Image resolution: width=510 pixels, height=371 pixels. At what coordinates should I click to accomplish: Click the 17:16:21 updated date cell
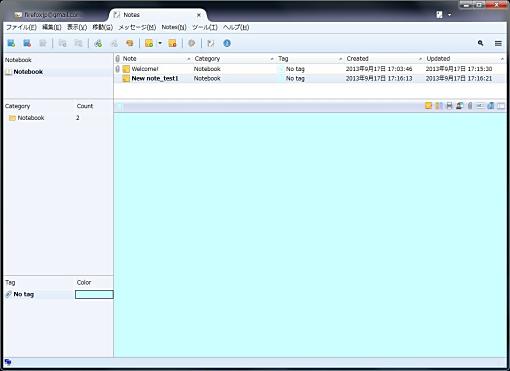pos(459,79)
